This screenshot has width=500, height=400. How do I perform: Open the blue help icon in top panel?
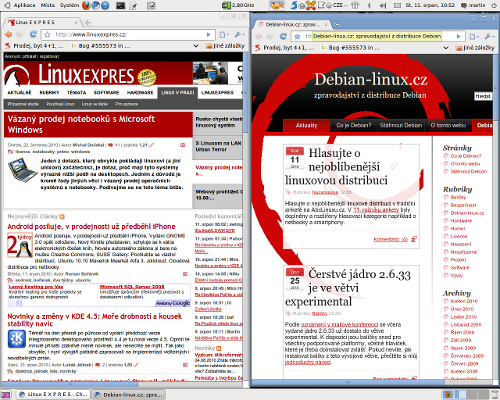(105, 5)
